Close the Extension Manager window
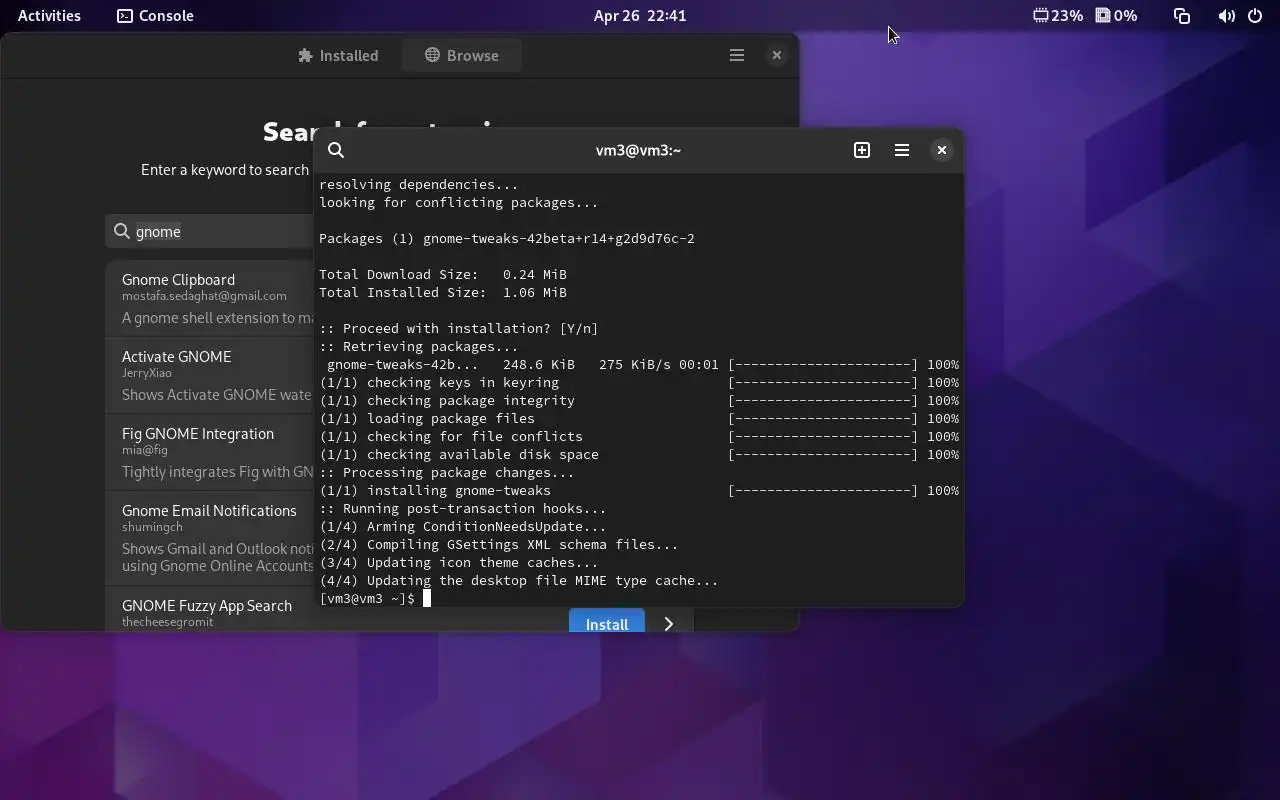Viewport: 1280px width, 800px height. pos(777,55)
